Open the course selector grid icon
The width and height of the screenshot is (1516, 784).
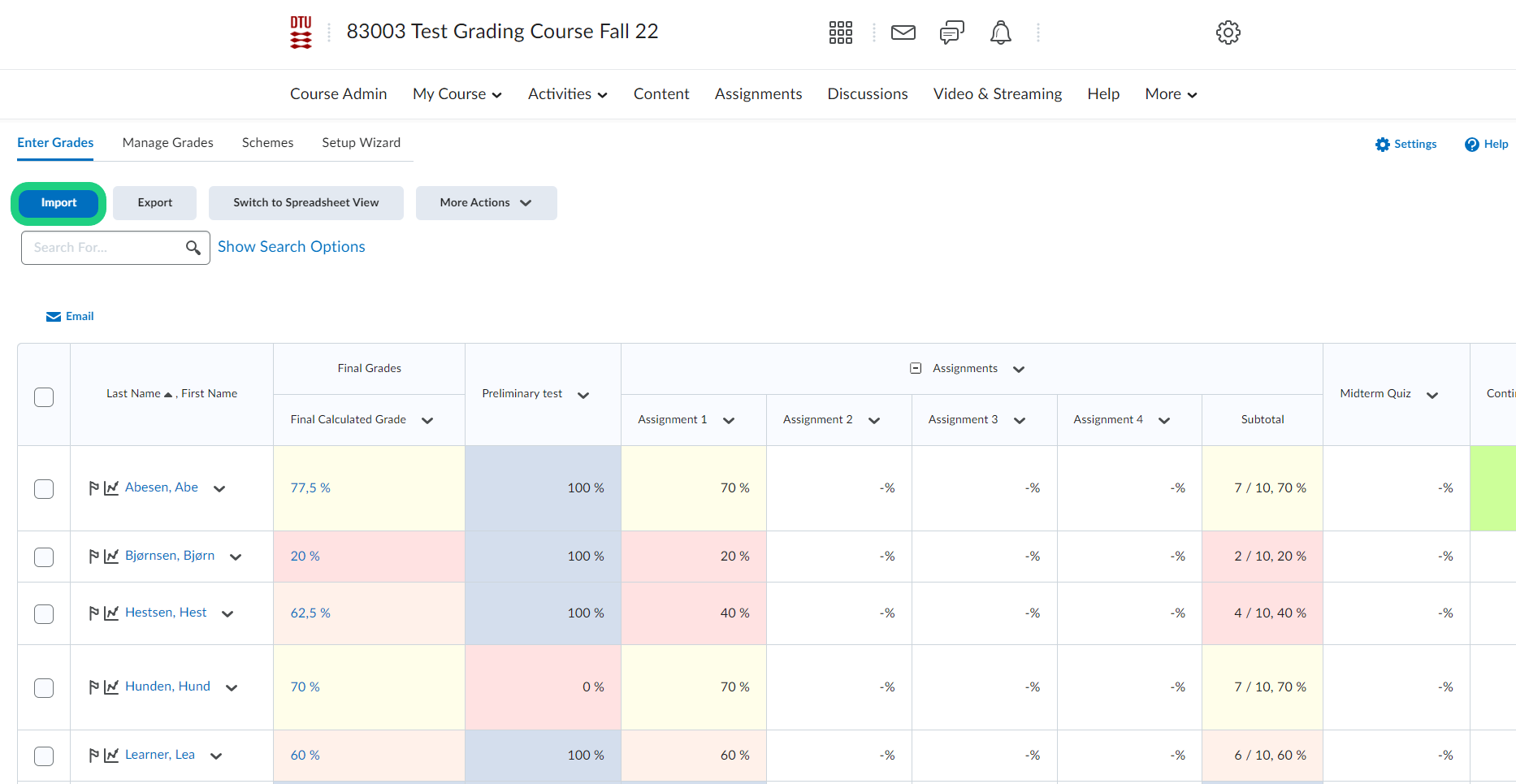pos(840,32)
